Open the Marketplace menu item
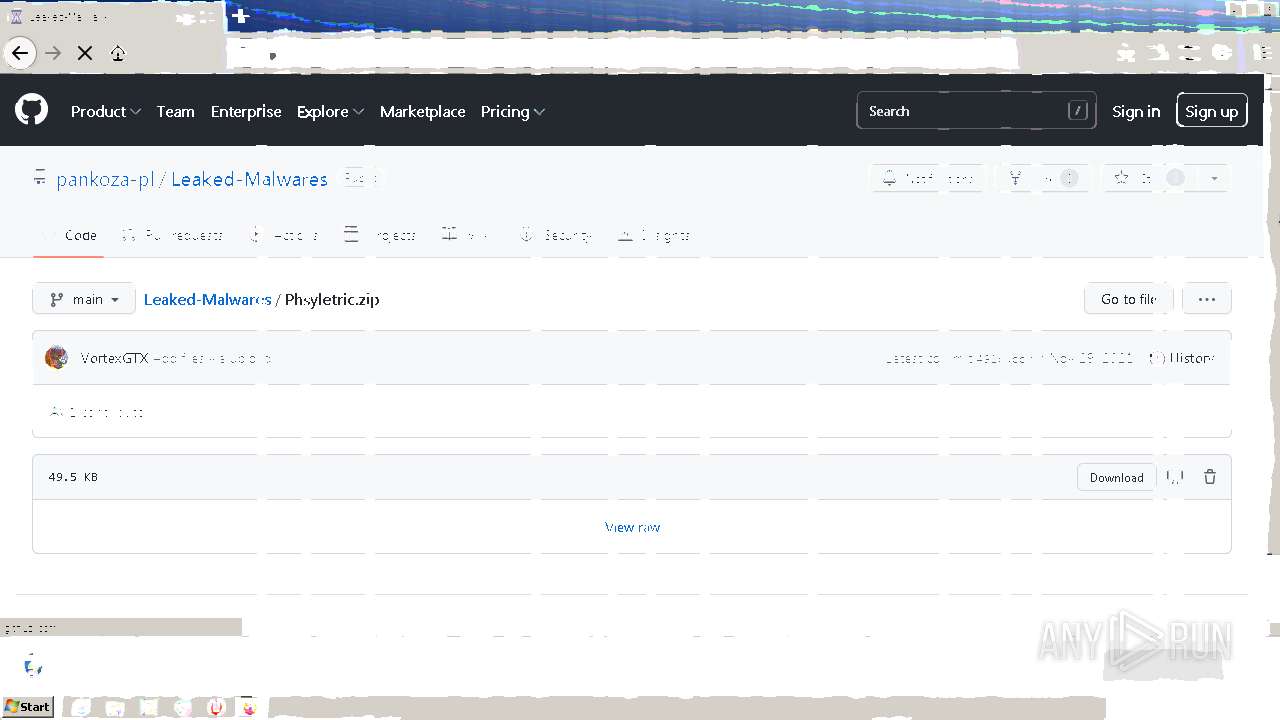Viewport: 1280px width, 720px height. 422,111
